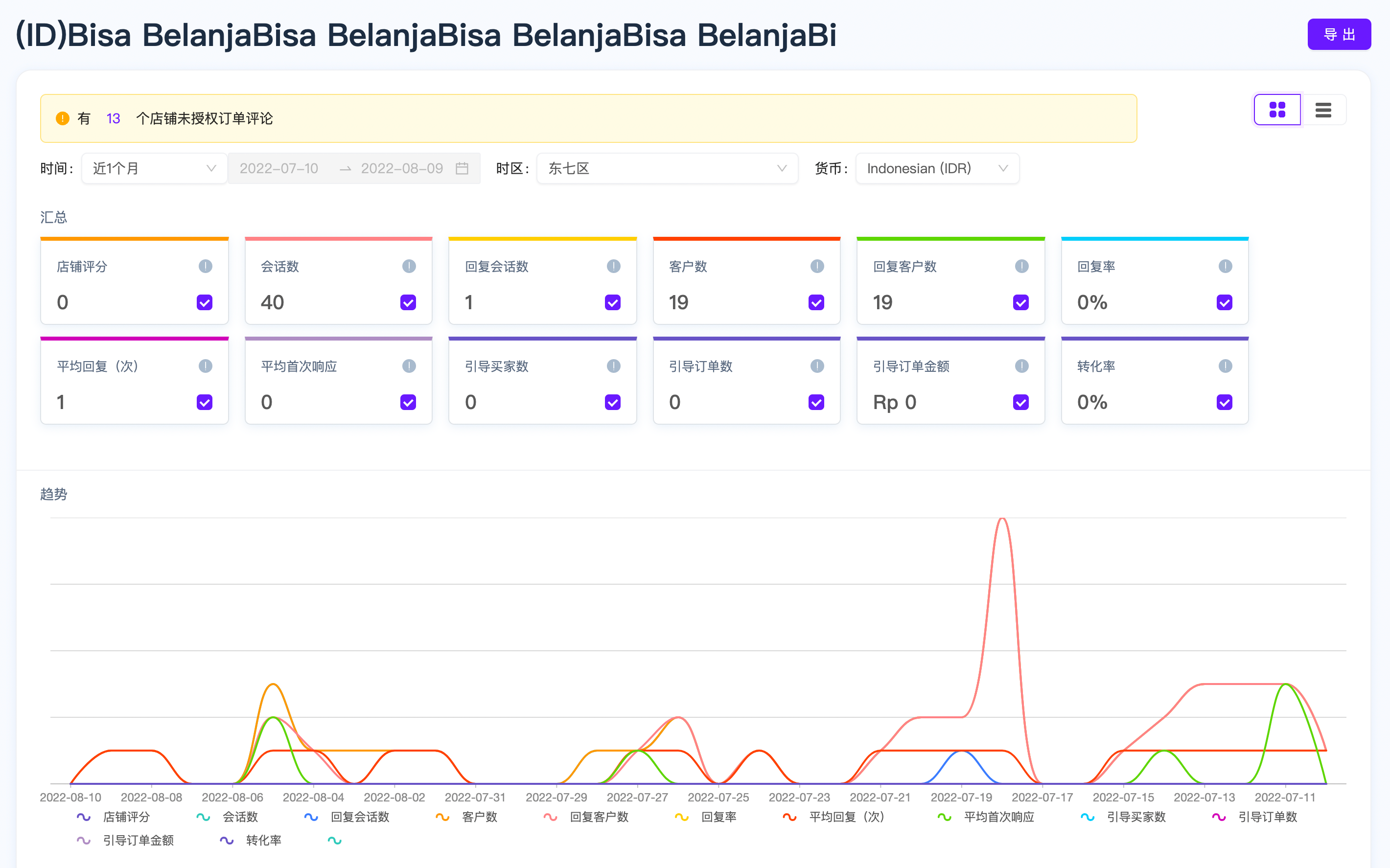Uncheck the 店铺评分 card checkbox
Viewport: 1390px width, 868px height.
point(205,302)
